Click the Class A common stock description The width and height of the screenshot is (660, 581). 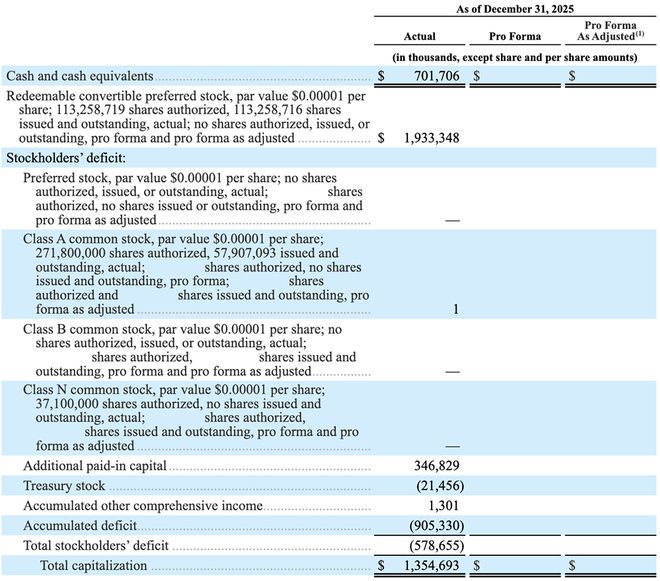pos(190,274)
